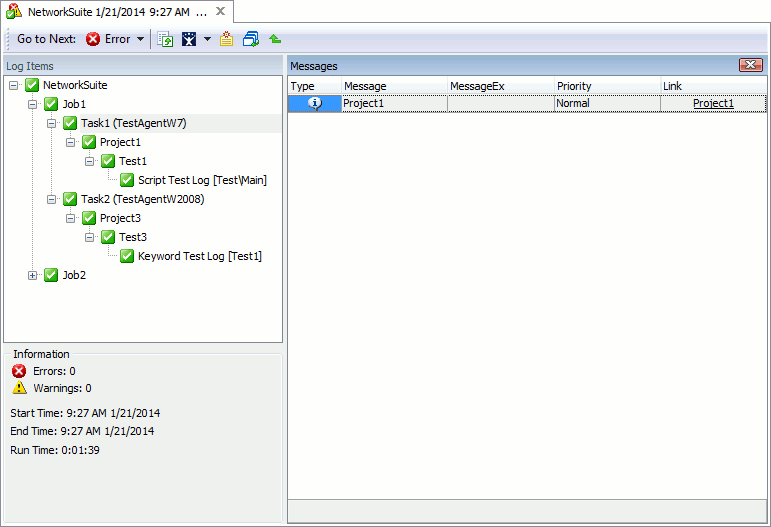Collapse the NetworkSuite root node
This screenshot has height=527, width=771.
13,86
